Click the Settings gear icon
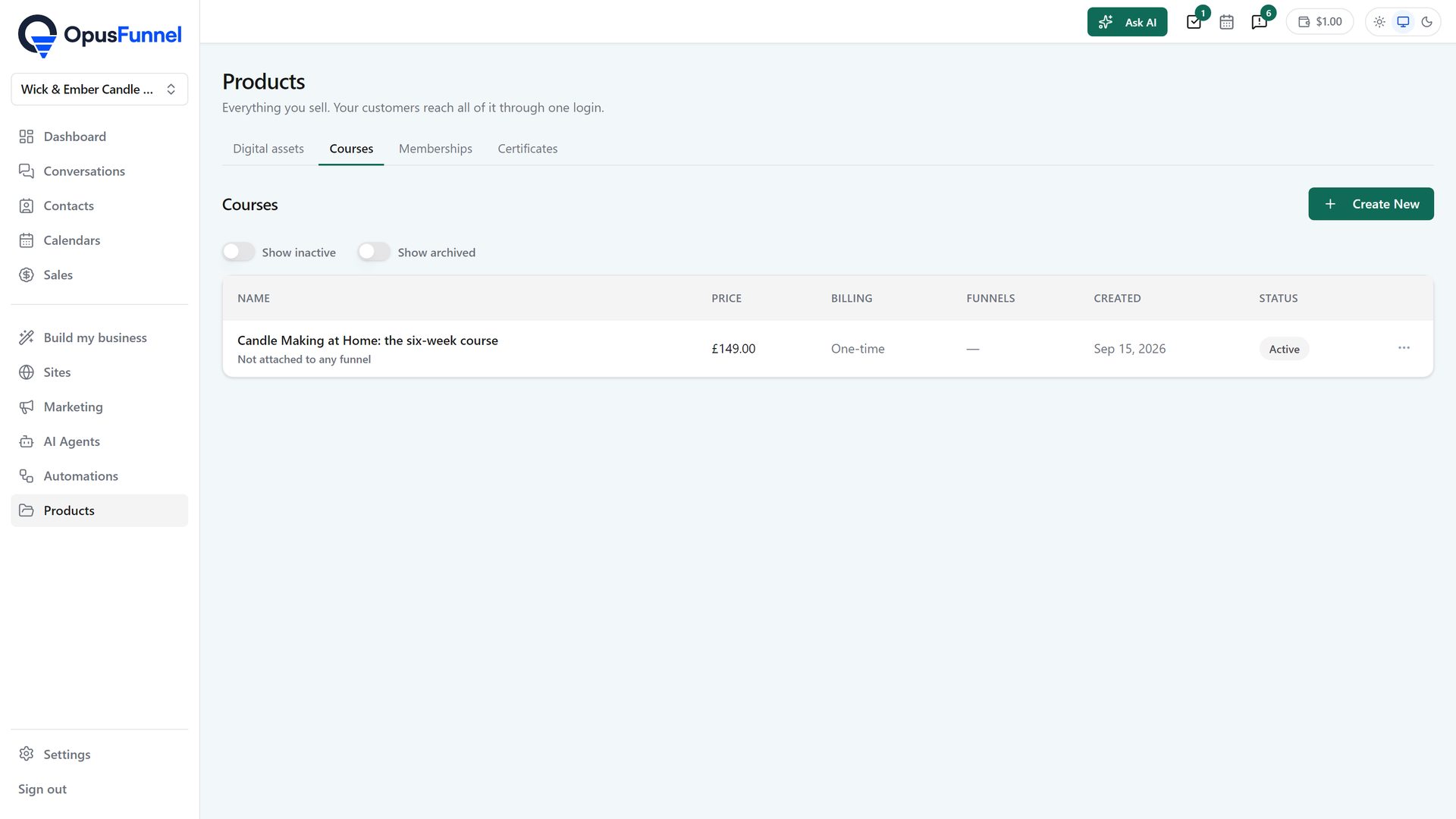This screenshot has height=819, width=1456. click(x=27, y=754)
